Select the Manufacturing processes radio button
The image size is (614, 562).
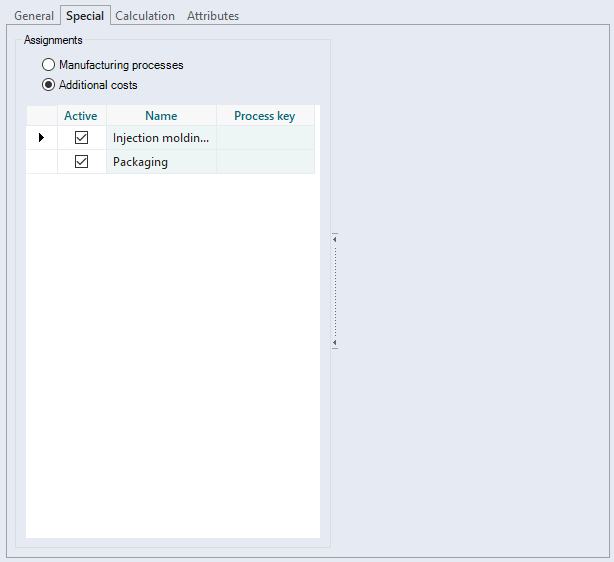[48, 65]
